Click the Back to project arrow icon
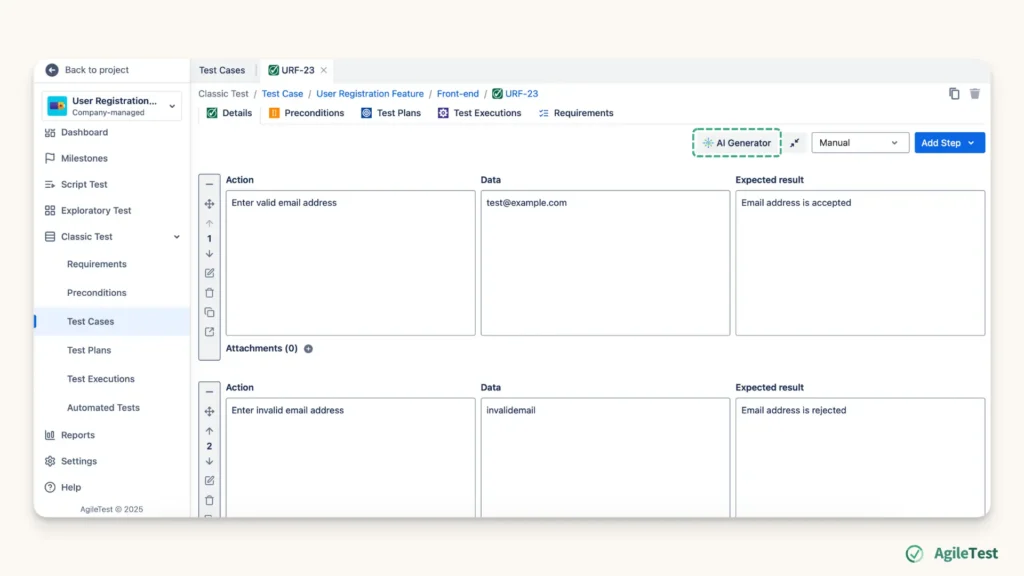1024x576 pixels. pos(52,70)
